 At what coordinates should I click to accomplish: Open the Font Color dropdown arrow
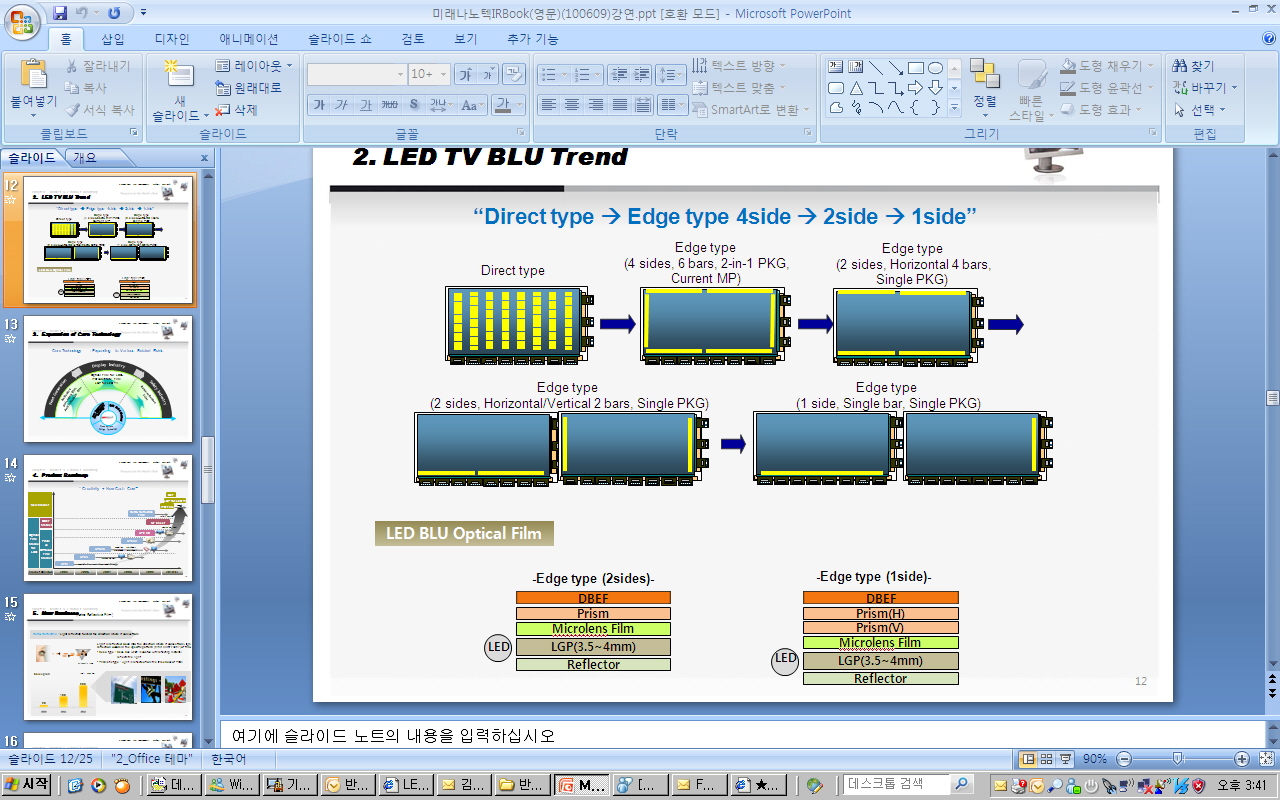[x=521, y=104]
